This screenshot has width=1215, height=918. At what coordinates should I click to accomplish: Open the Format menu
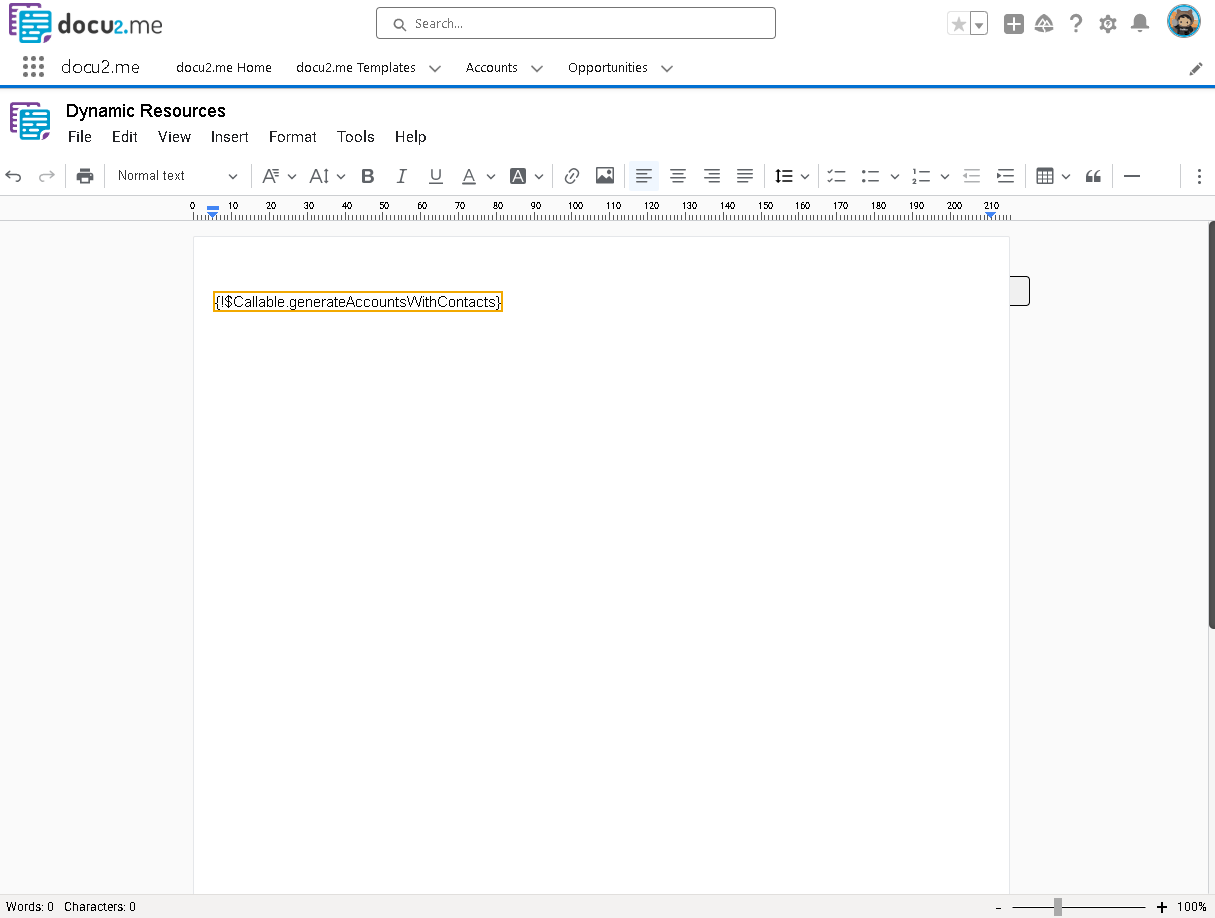pos(293,137)
